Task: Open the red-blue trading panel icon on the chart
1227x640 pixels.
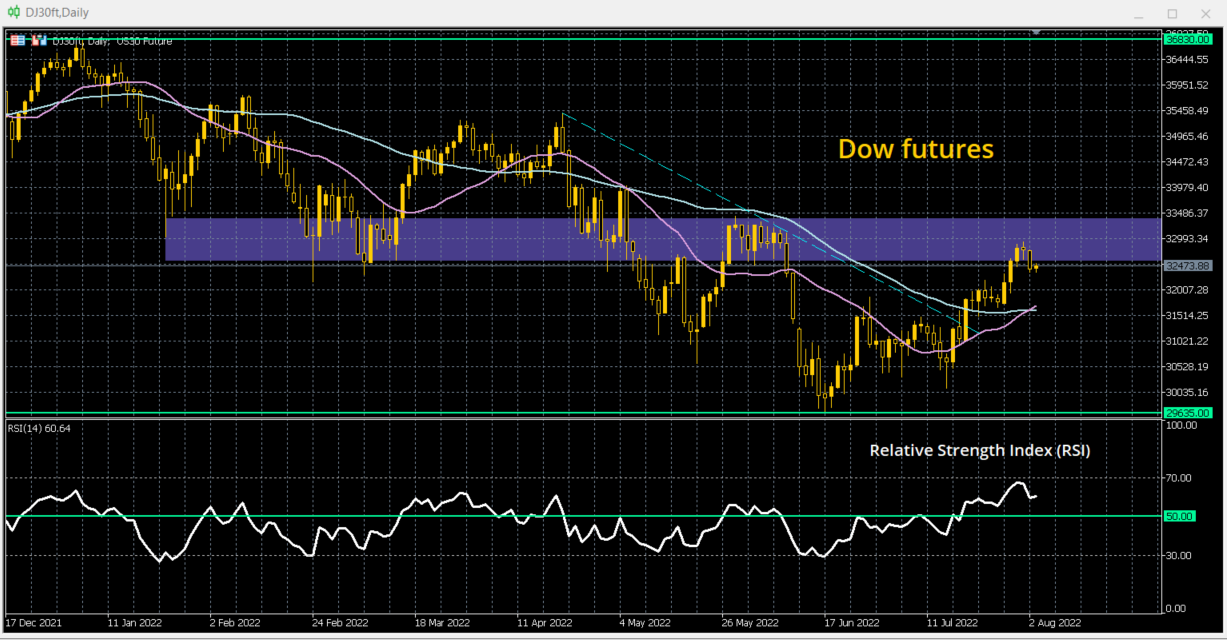Action: pos(39,40)
